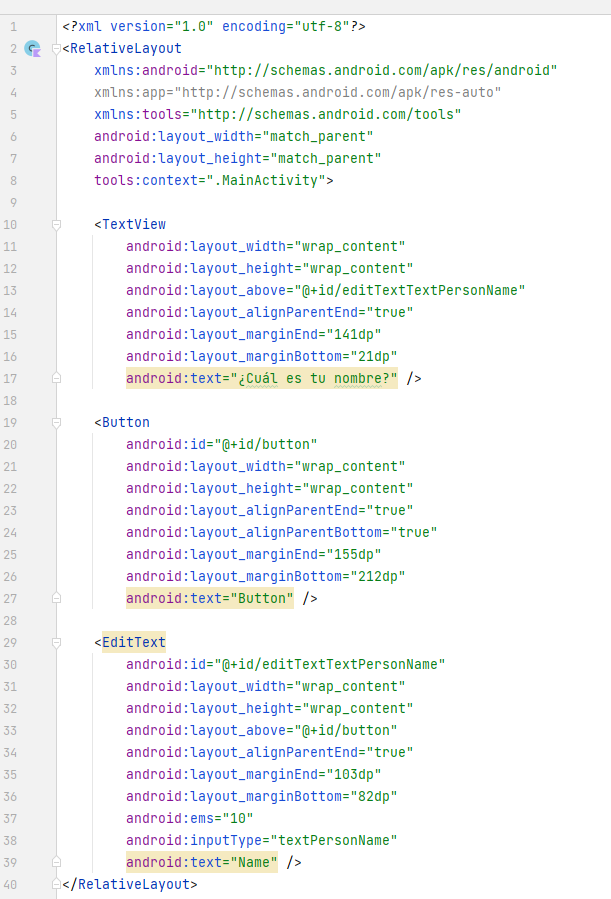Click layout_width match_parent attribute
The width and height of the screenshot is (611, 899).
pos(233,136)
